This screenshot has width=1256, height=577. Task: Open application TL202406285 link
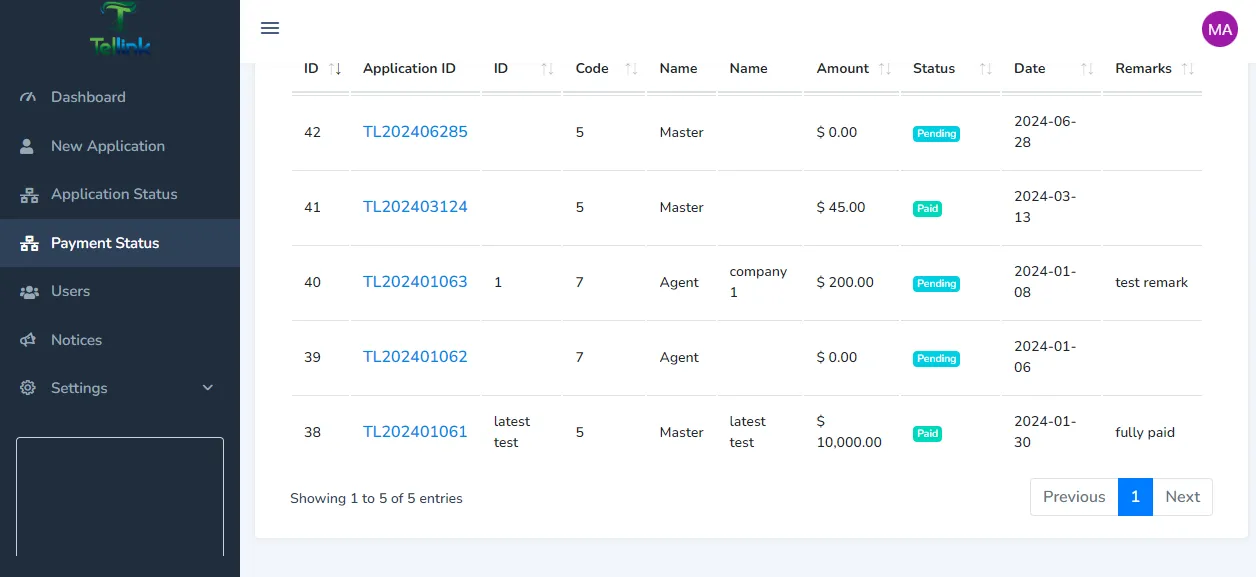point(415,132)
